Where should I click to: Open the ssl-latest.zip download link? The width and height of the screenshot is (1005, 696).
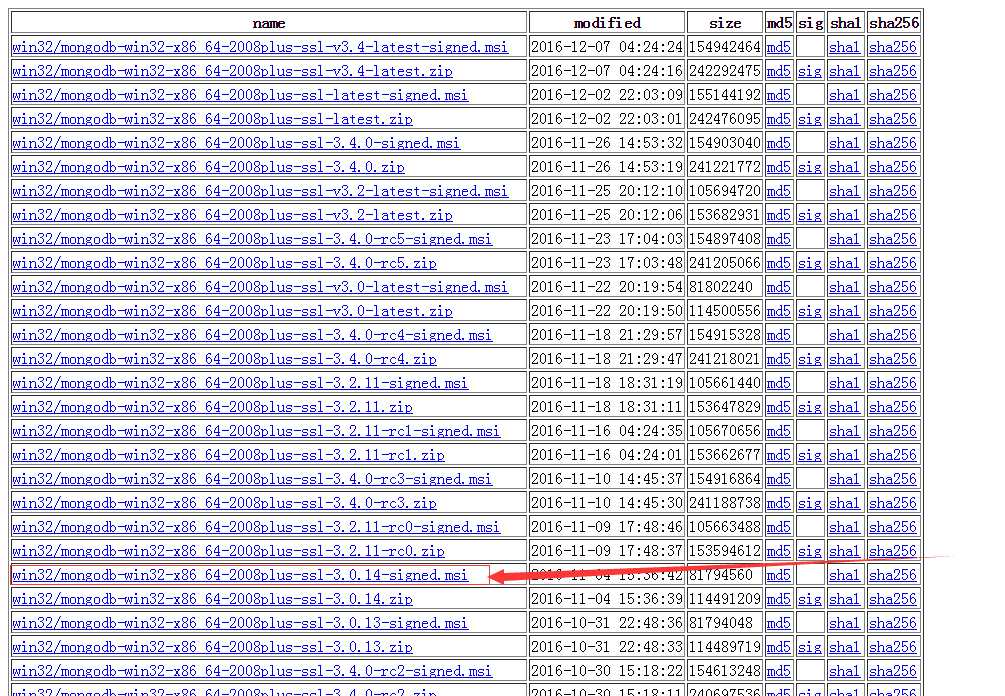click(x=212, y=119)
